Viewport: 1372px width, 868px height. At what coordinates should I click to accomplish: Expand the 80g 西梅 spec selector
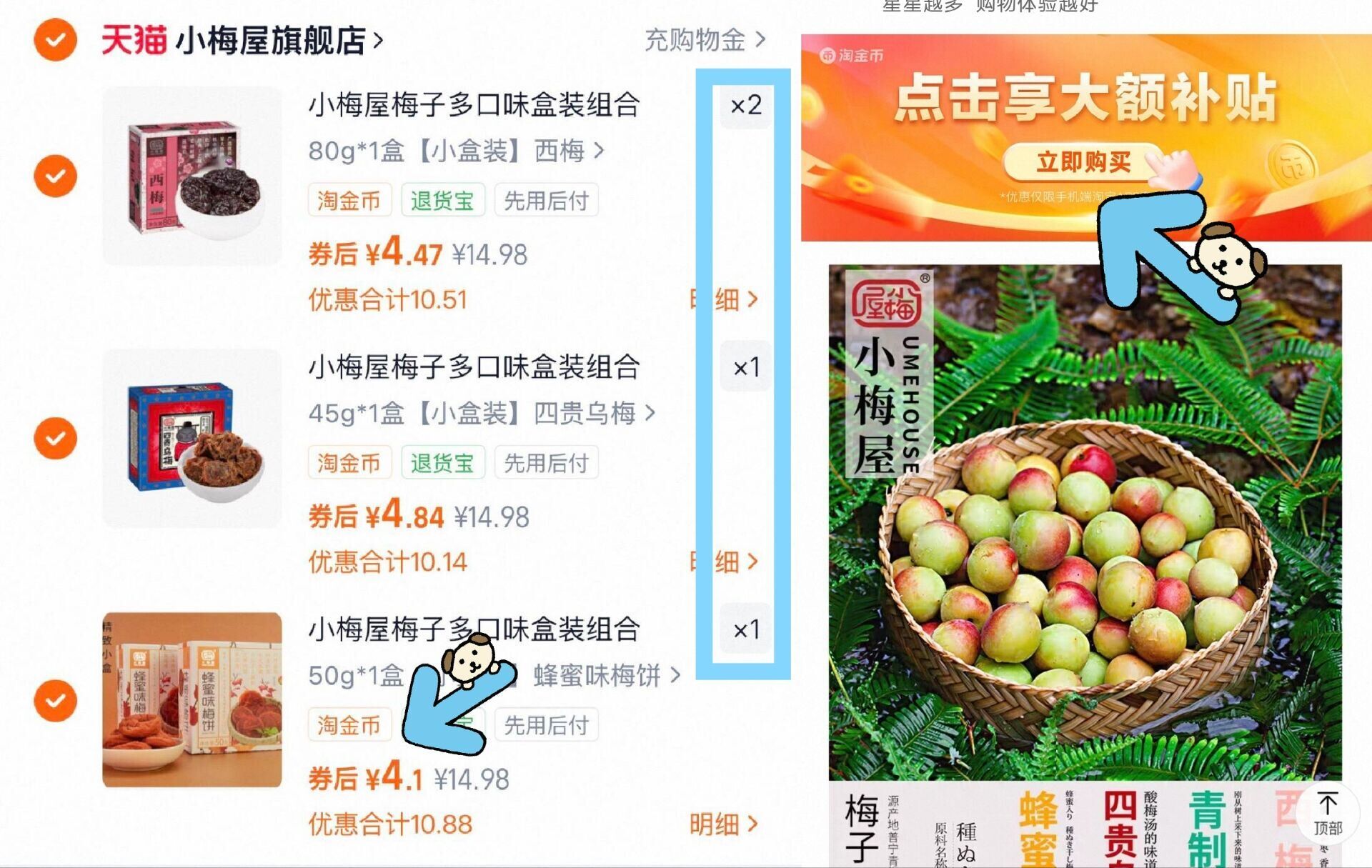tap(456, 151)
